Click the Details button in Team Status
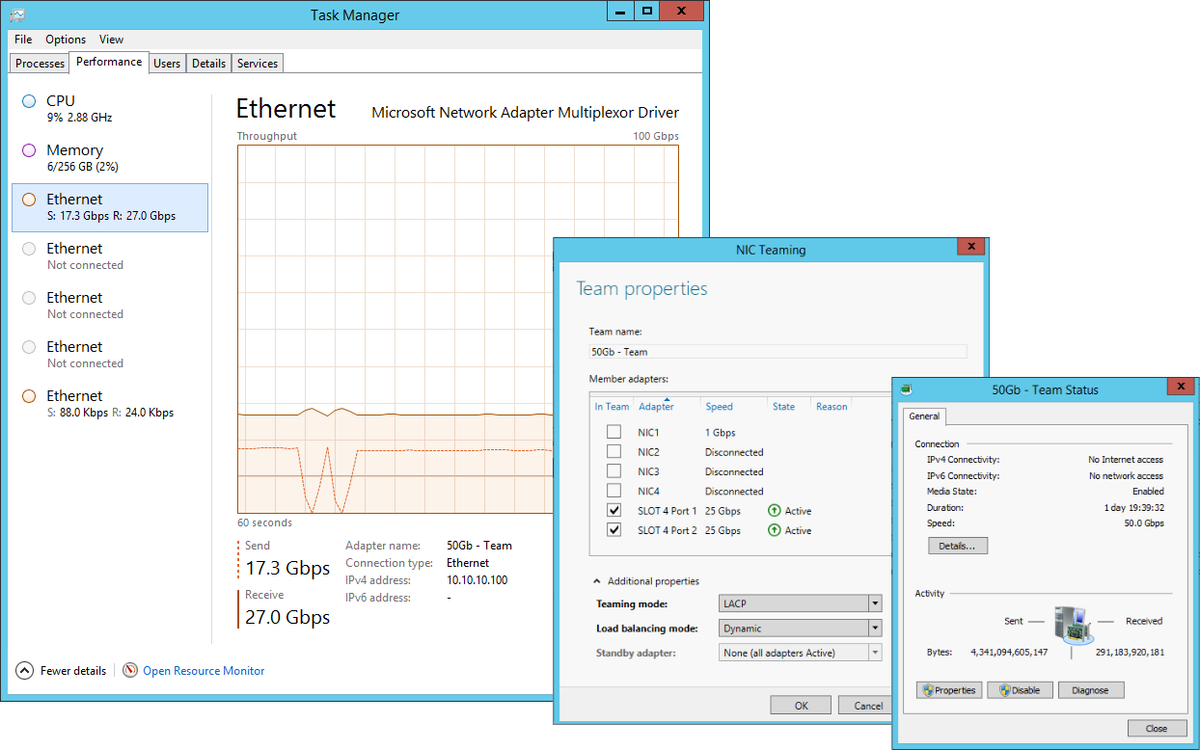Image resolution: width=1200 pixels, height=750 pixels. (x=957, y=545)
